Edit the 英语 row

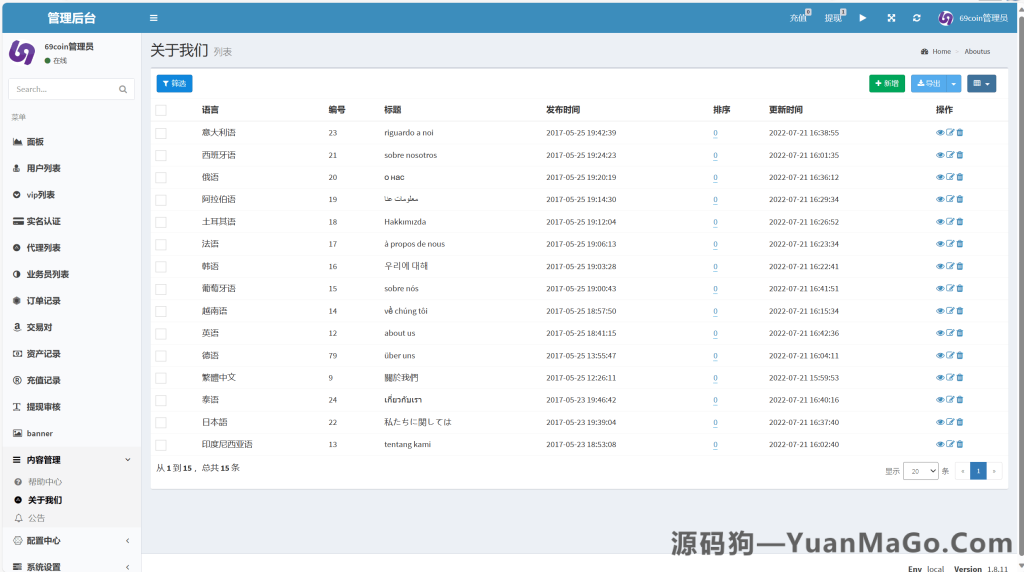(x=950, y=333)
